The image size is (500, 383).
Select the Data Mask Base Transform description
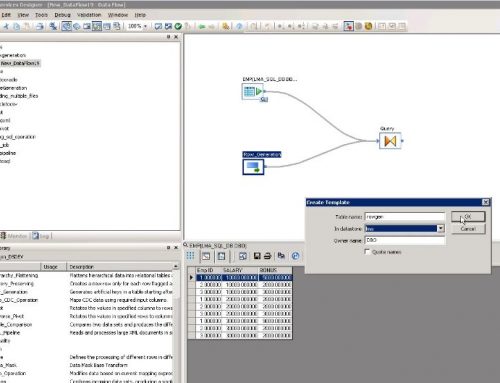click(x=99, y=365)
